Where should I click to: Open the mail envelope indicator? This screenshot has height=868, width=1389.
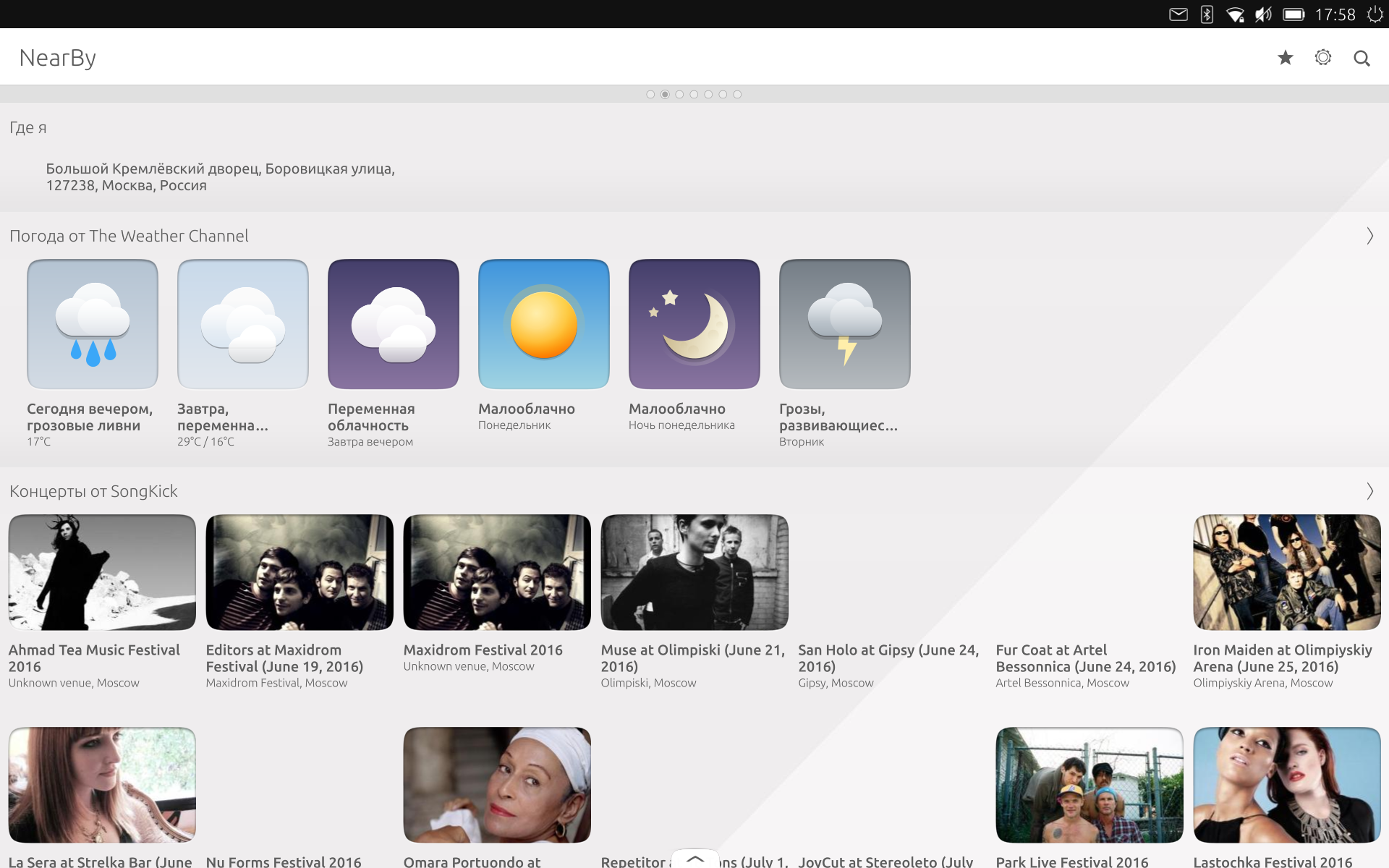(1178, 14)
